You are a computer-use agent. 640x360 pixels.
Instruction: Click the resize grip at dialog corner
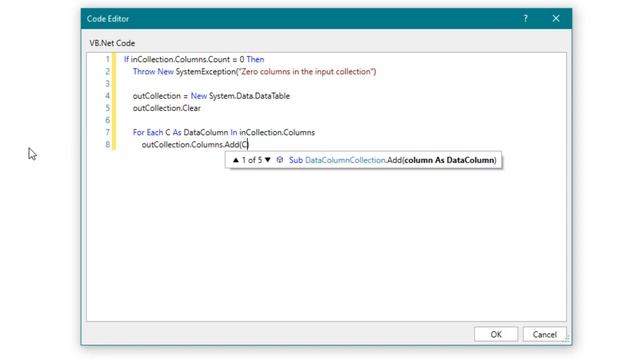[x=567, y=339]
